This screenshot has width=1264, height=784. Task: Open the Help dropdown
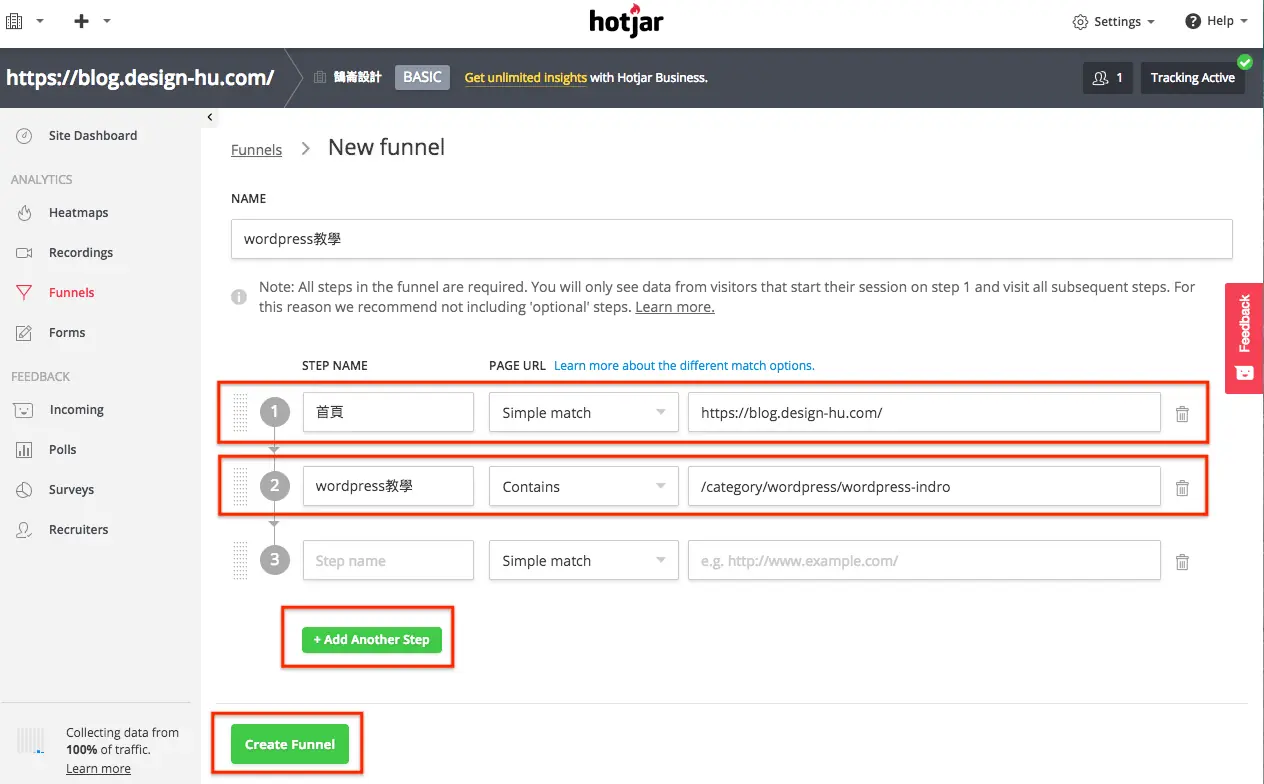1216,21
